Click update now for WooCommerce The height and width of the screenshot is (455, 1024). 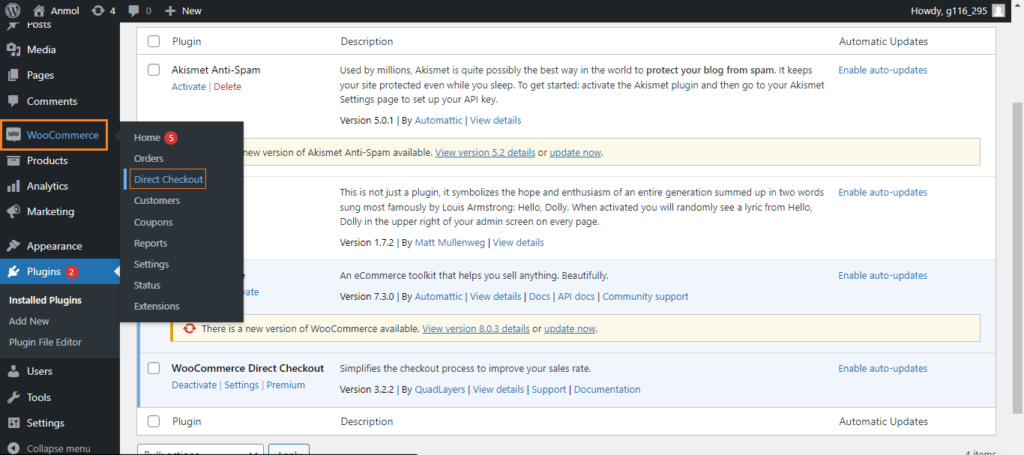click(x=569, y=328)
